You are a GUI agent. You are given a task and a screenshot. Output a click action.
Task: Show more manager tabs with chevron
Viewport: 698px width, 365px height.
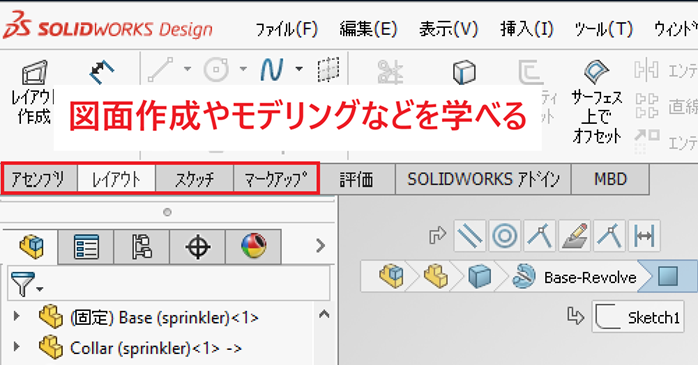click(x=320, y=245)
